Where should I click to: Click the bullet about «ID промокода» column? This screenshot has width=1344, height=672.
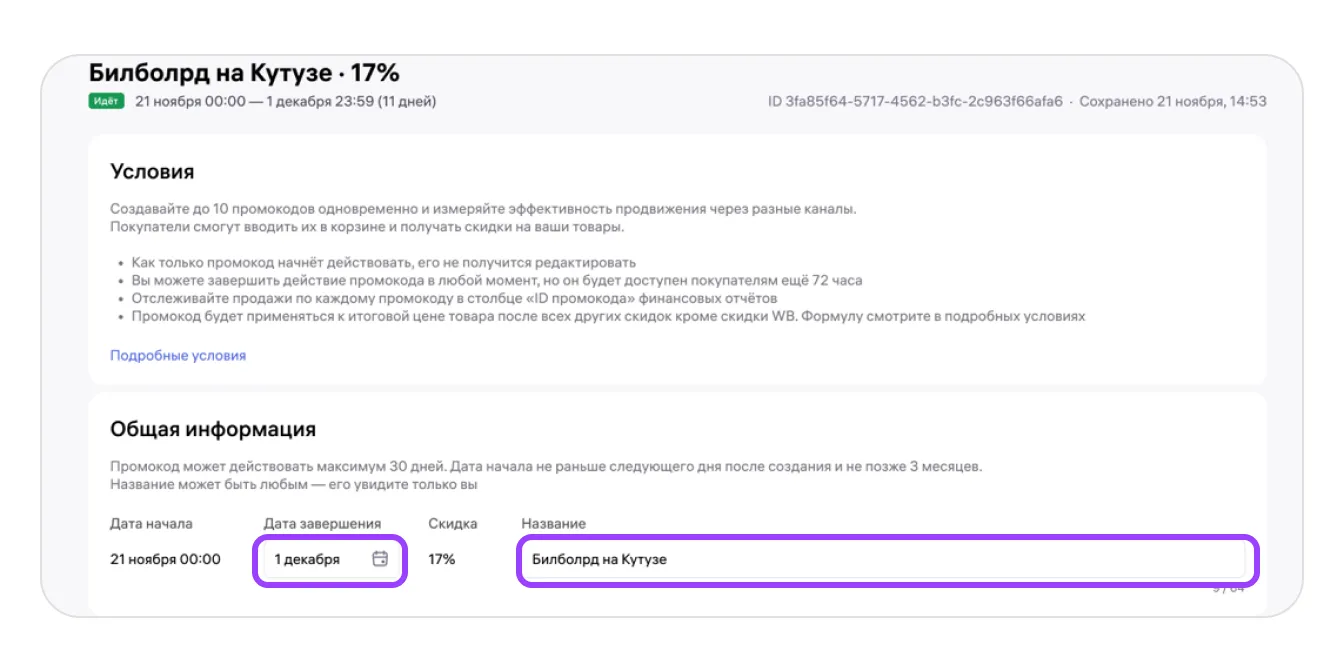pyautogui.click(x=454, y=298)
